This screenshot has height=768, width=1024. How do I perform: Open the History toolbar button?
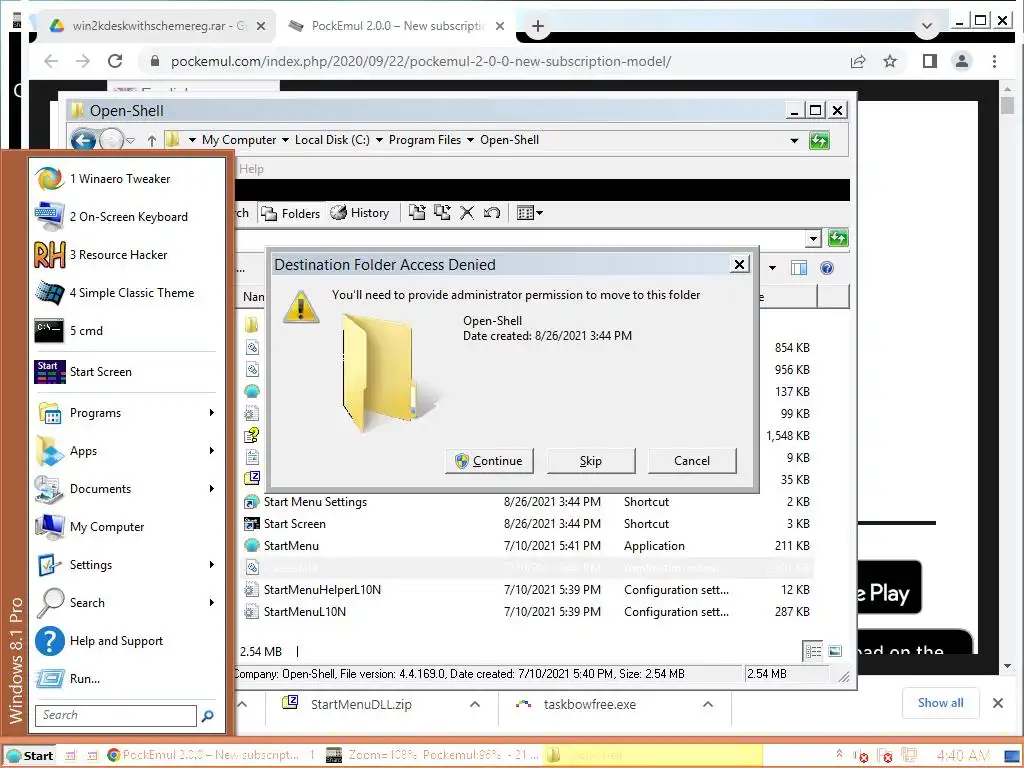[x=360, y=213]
